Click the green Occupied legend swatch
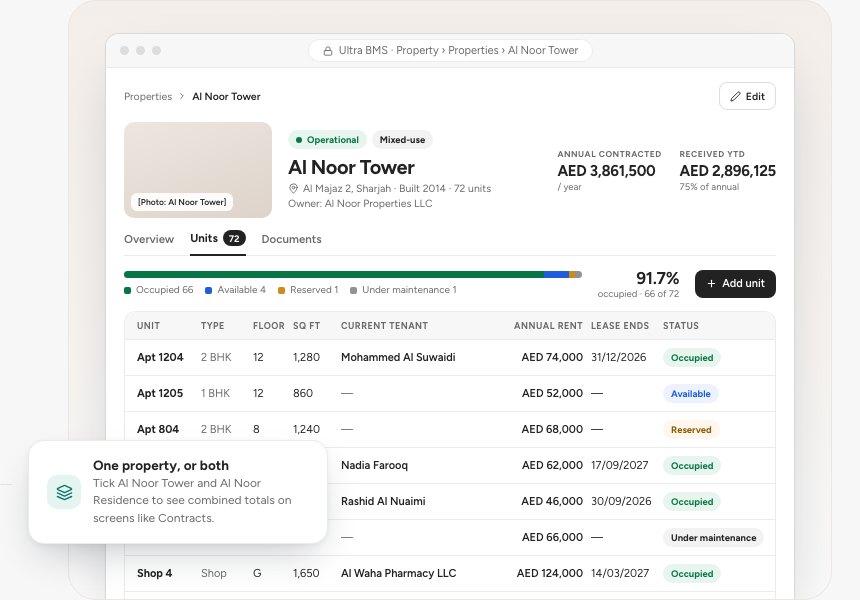The image size is (860, 600). pyautogui.click(x=128, y=290)
